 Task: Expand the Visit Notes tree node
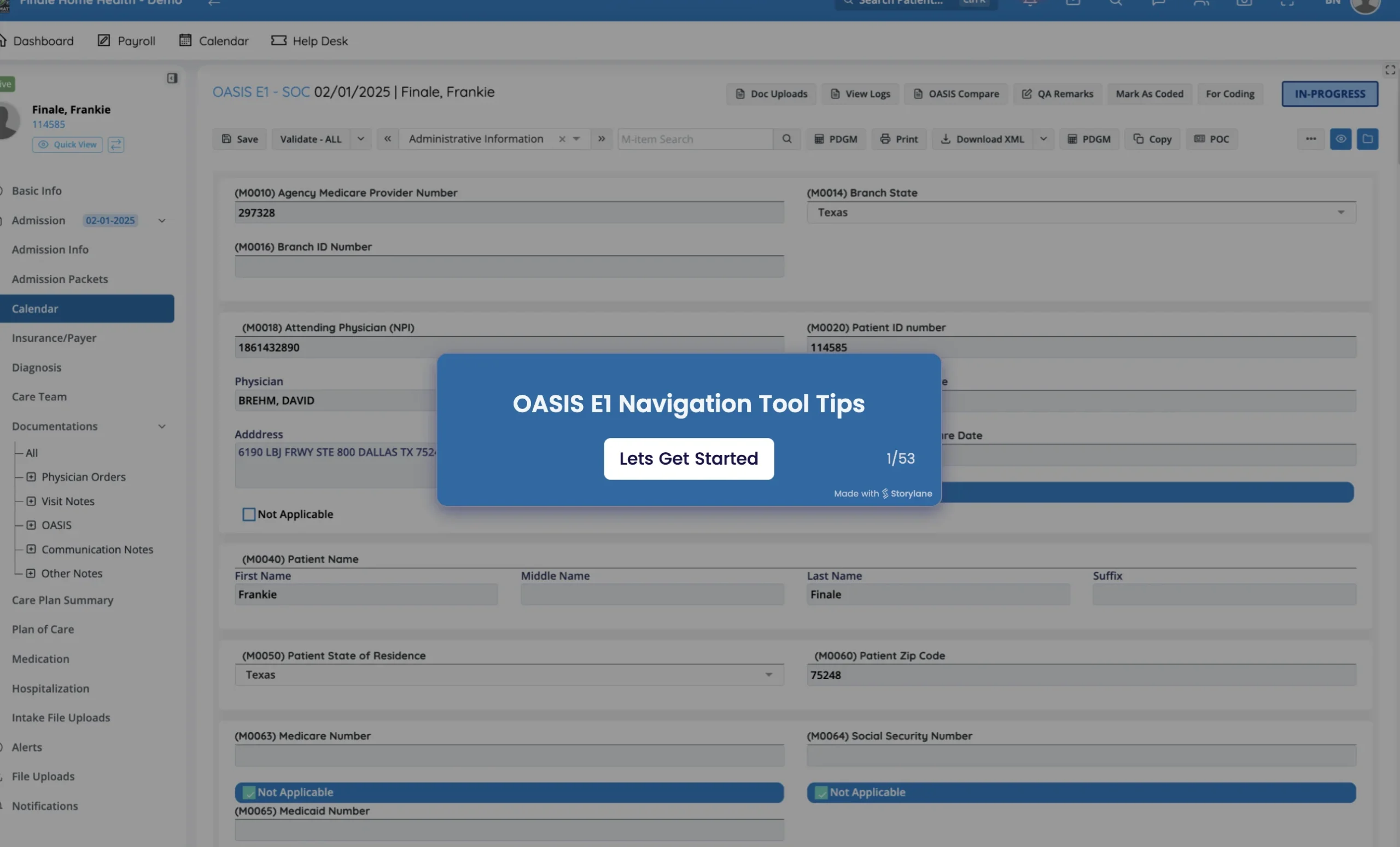click(x=31, y=501)
